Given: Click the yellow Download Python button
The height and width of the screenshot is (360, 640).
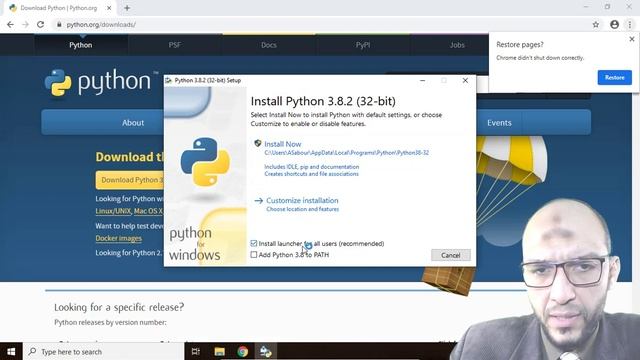Looking at the screenshot, I should (x=129, y=180).
